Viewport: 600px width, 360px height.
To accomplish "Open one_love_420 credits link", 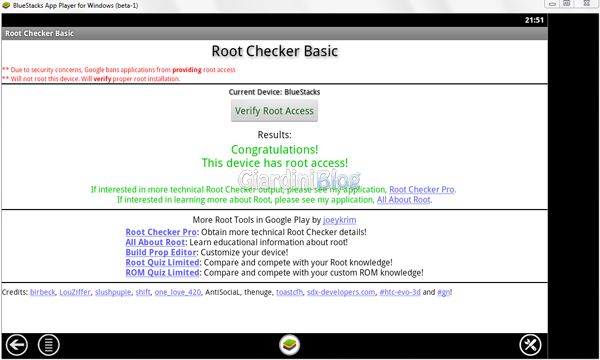I will coord(178,292).
